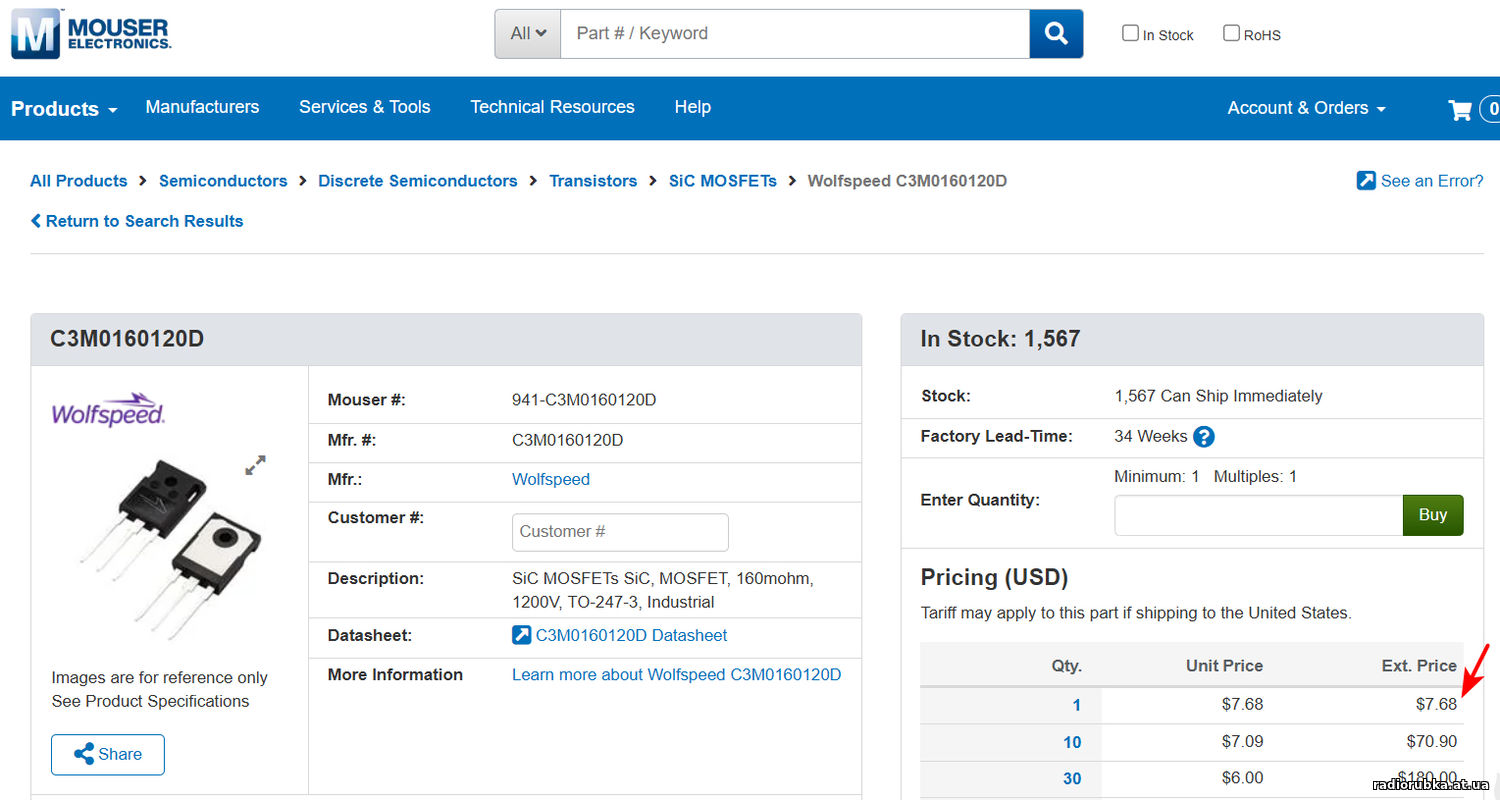Focus the Enter Quantity input box
This screenshot has width=1500, height=800.
tap(1259, 515)
